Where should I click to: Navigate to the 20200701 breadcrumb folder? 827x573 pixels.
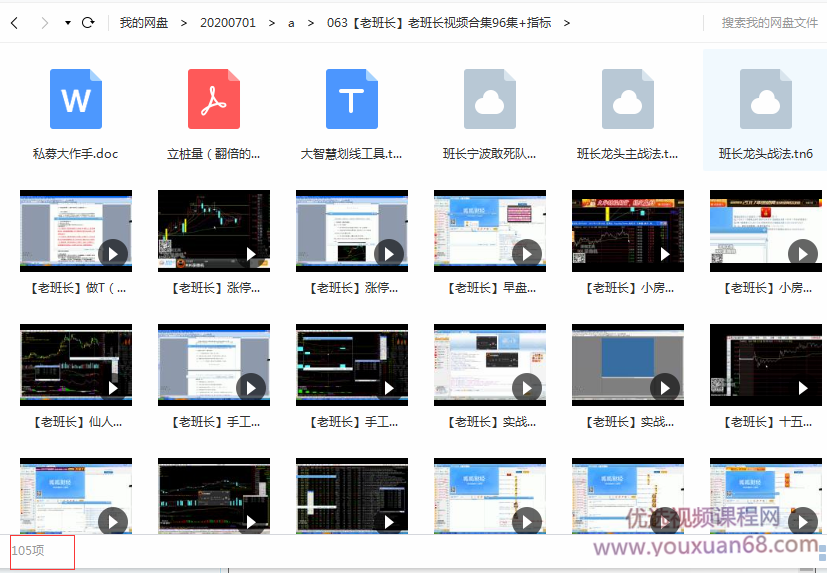pos(227,22)
